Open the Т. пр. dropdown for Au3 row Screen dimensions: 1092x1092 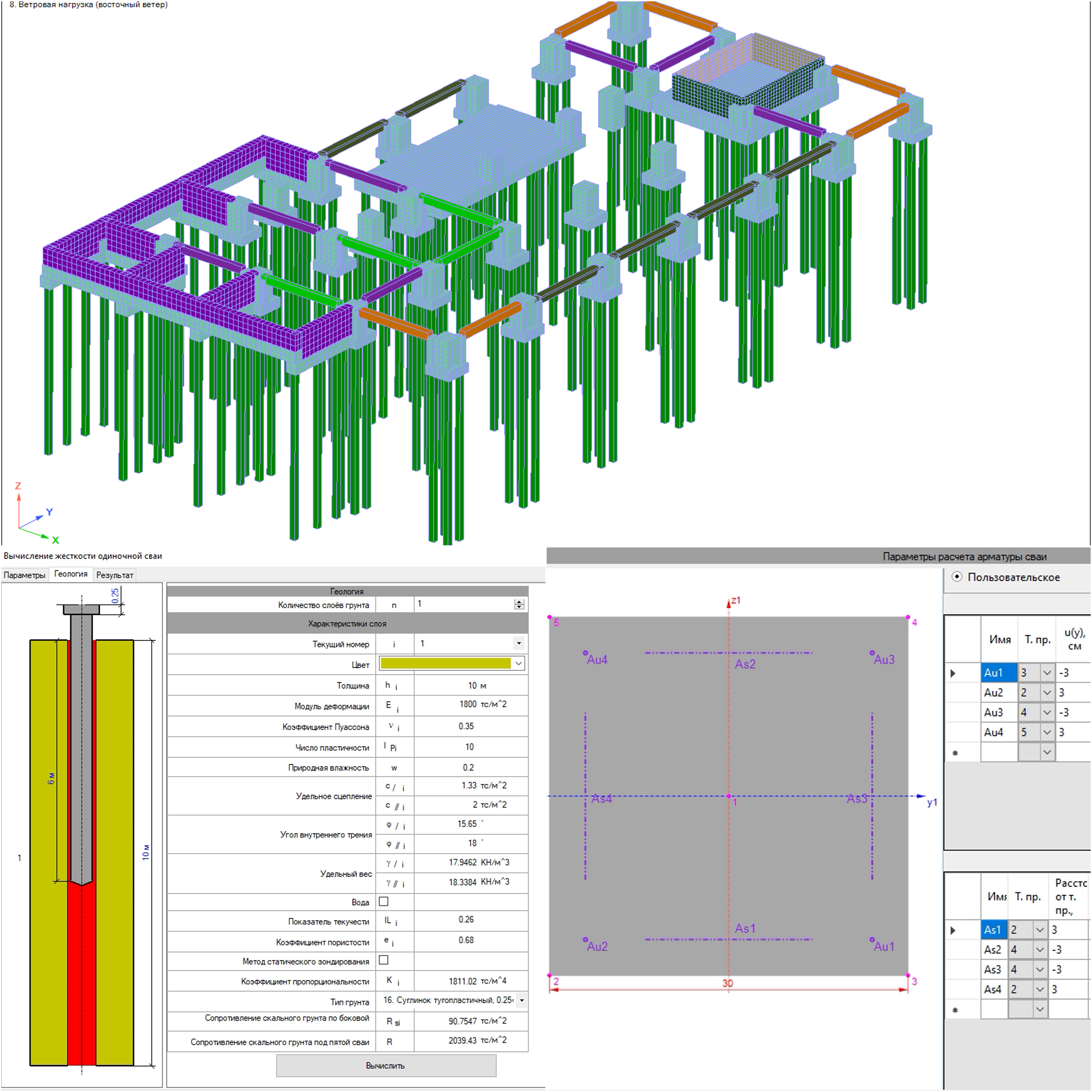coord(1047,713)
